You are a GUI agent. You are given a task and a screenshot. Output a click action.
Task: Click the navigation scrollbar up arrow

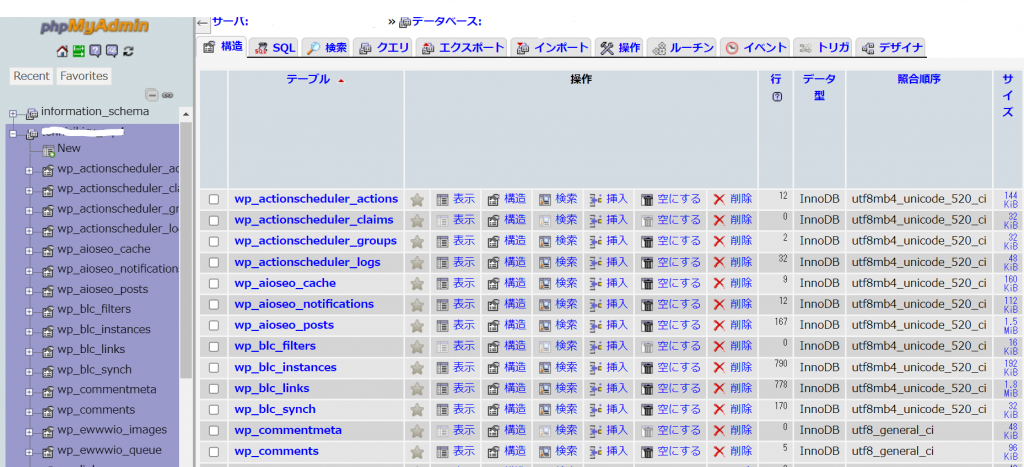click(x=185, y=114)
